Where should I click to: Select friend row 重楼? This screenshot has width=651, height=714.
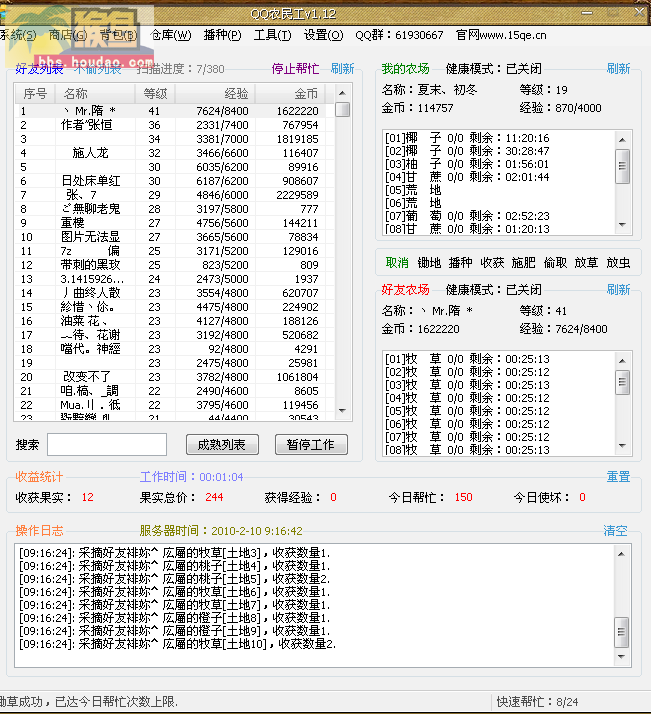(175, 223)
